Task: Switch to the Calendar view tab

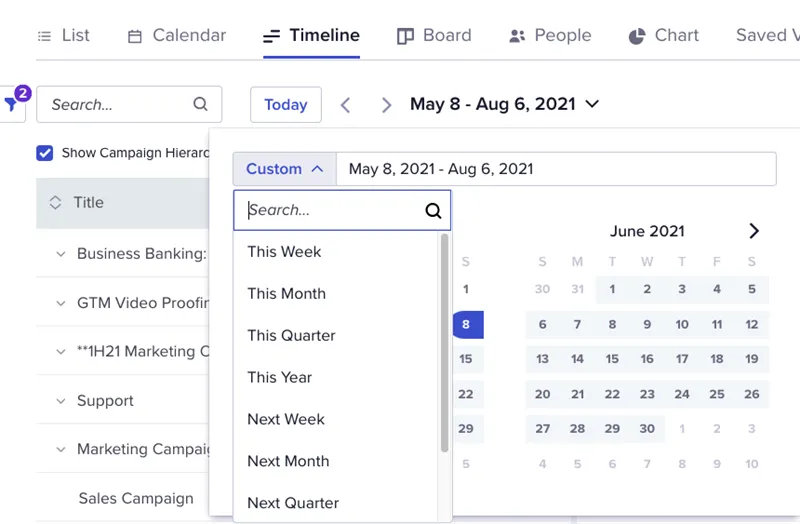Action: tap(177, 35)
